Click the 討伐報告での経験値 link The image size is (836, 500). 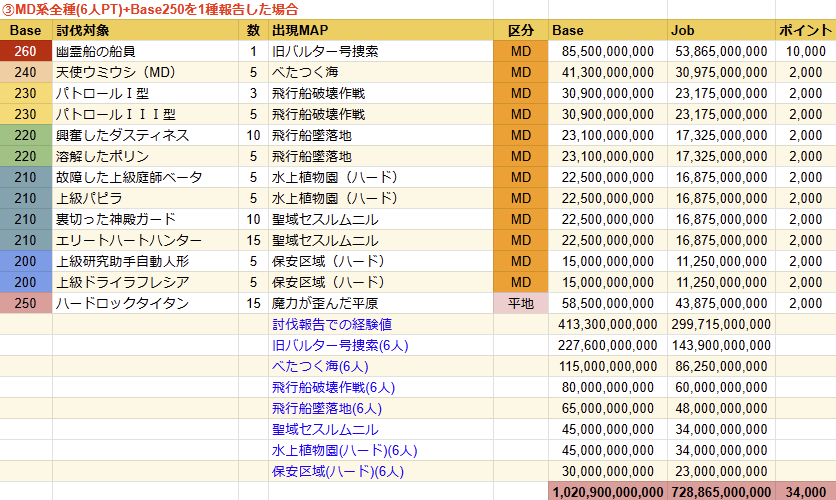[x=332, y=324]
